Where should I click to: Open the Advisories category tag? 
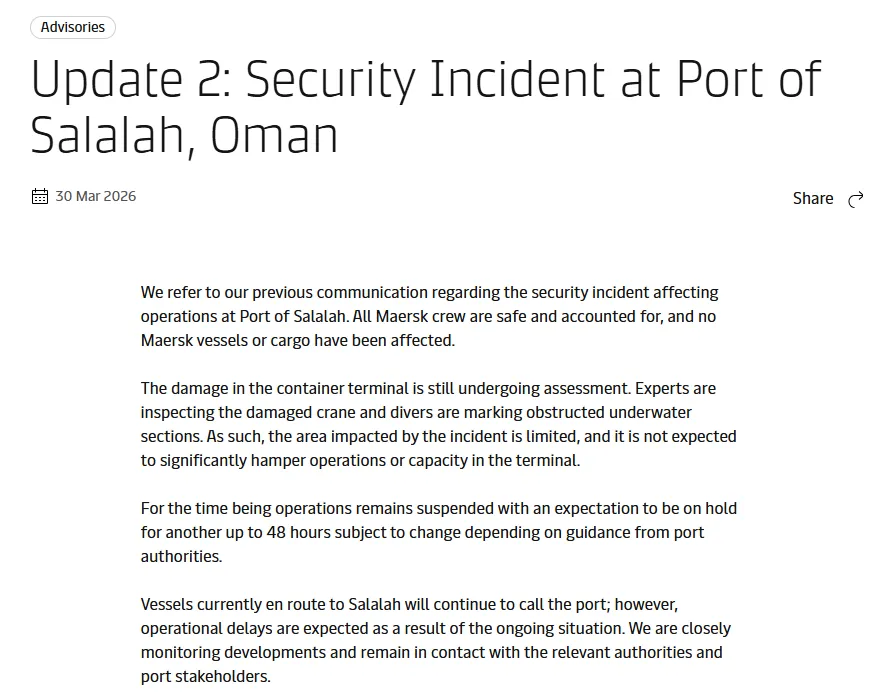pos(73,27)
